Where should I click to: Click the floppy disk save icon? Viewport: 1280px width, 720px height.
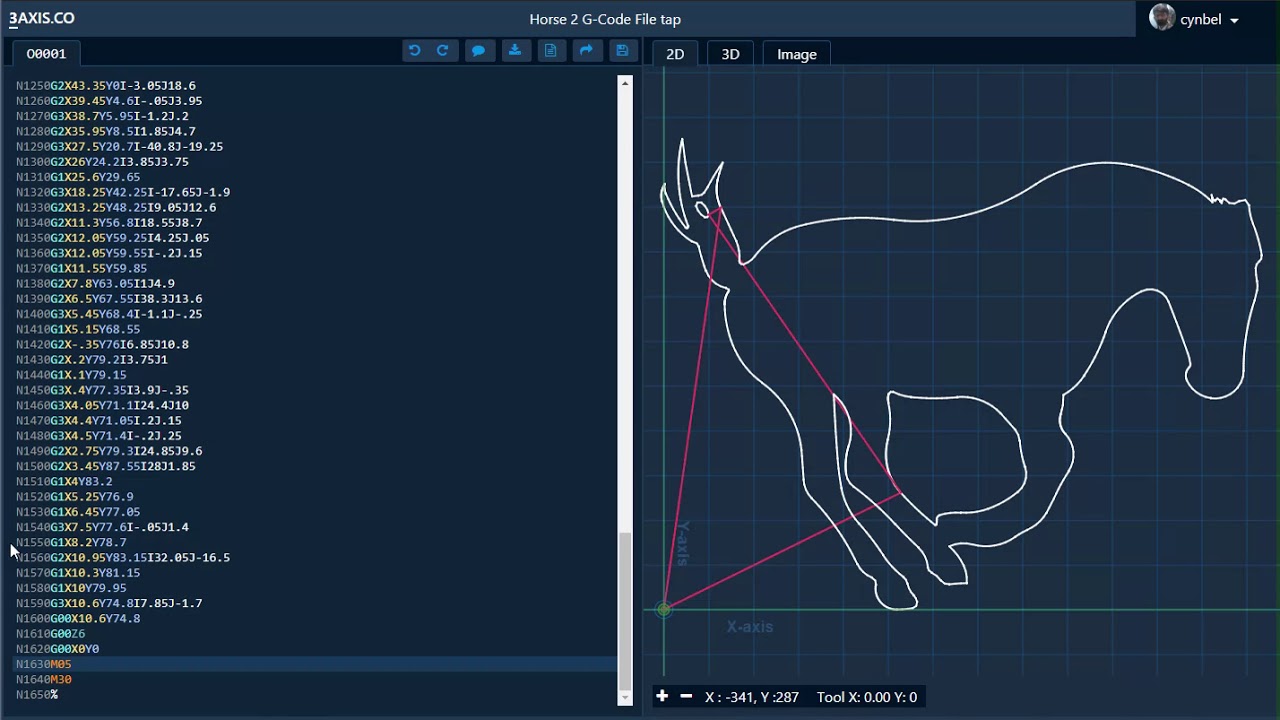(622, 51)
